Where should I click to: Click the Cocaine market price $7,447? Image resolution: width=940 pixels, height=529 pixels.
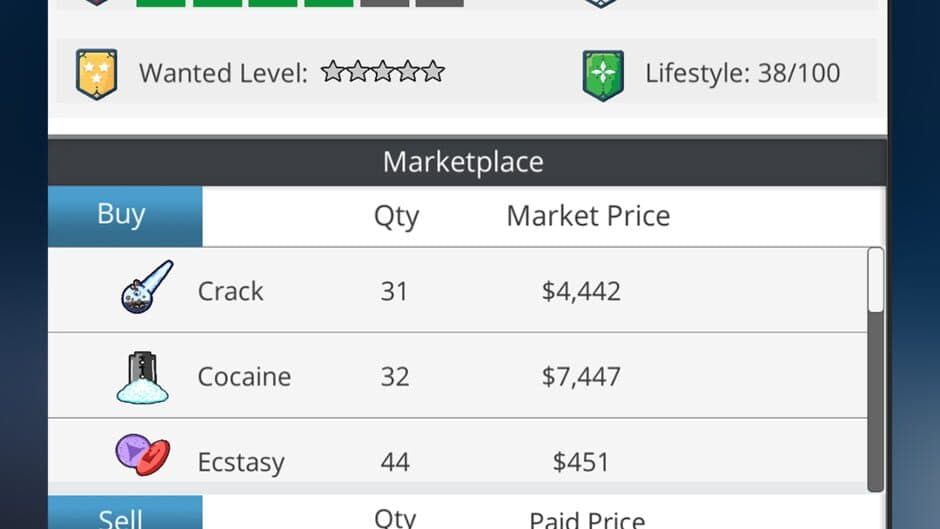[581, 377]
